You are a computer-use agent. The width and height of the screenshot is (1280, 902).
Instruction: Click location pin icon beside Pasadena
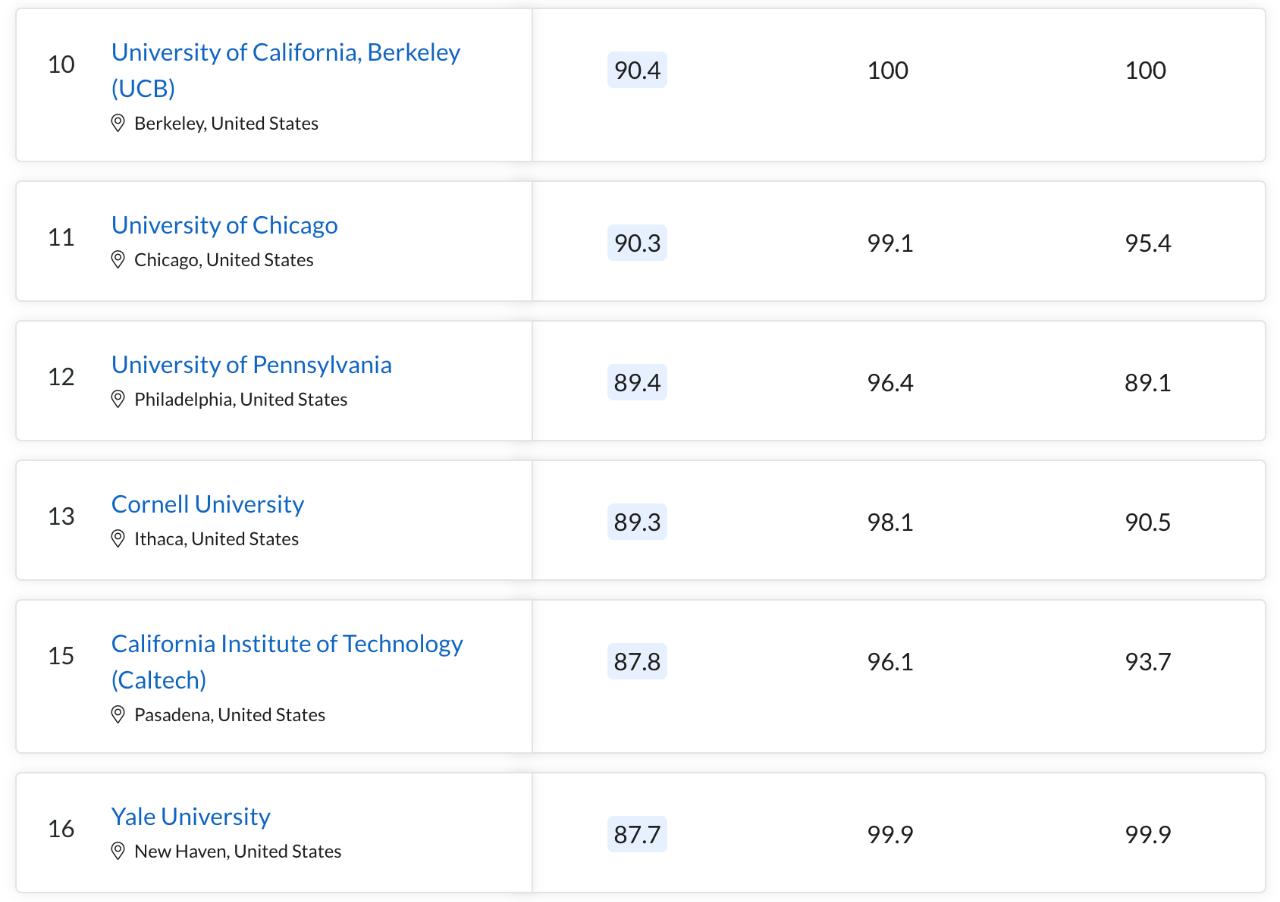coord(118,715)
